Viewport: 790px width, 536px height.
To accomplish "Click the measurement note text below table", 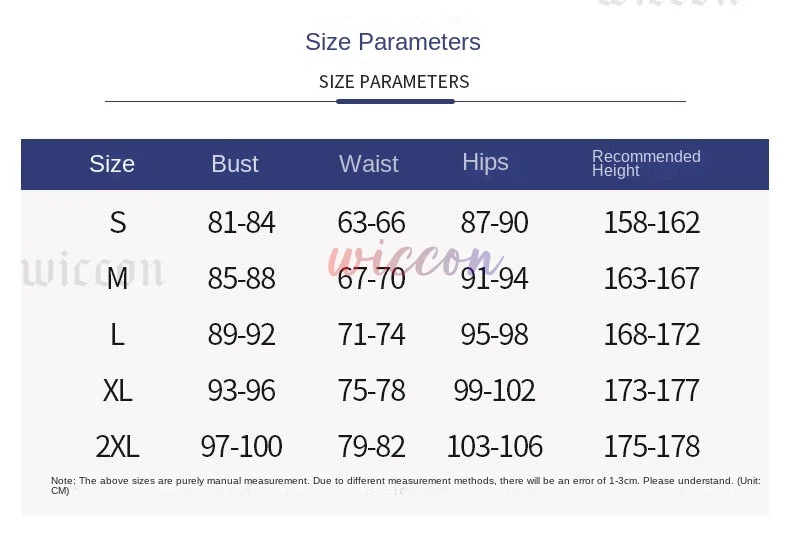I will click(405, 485).
